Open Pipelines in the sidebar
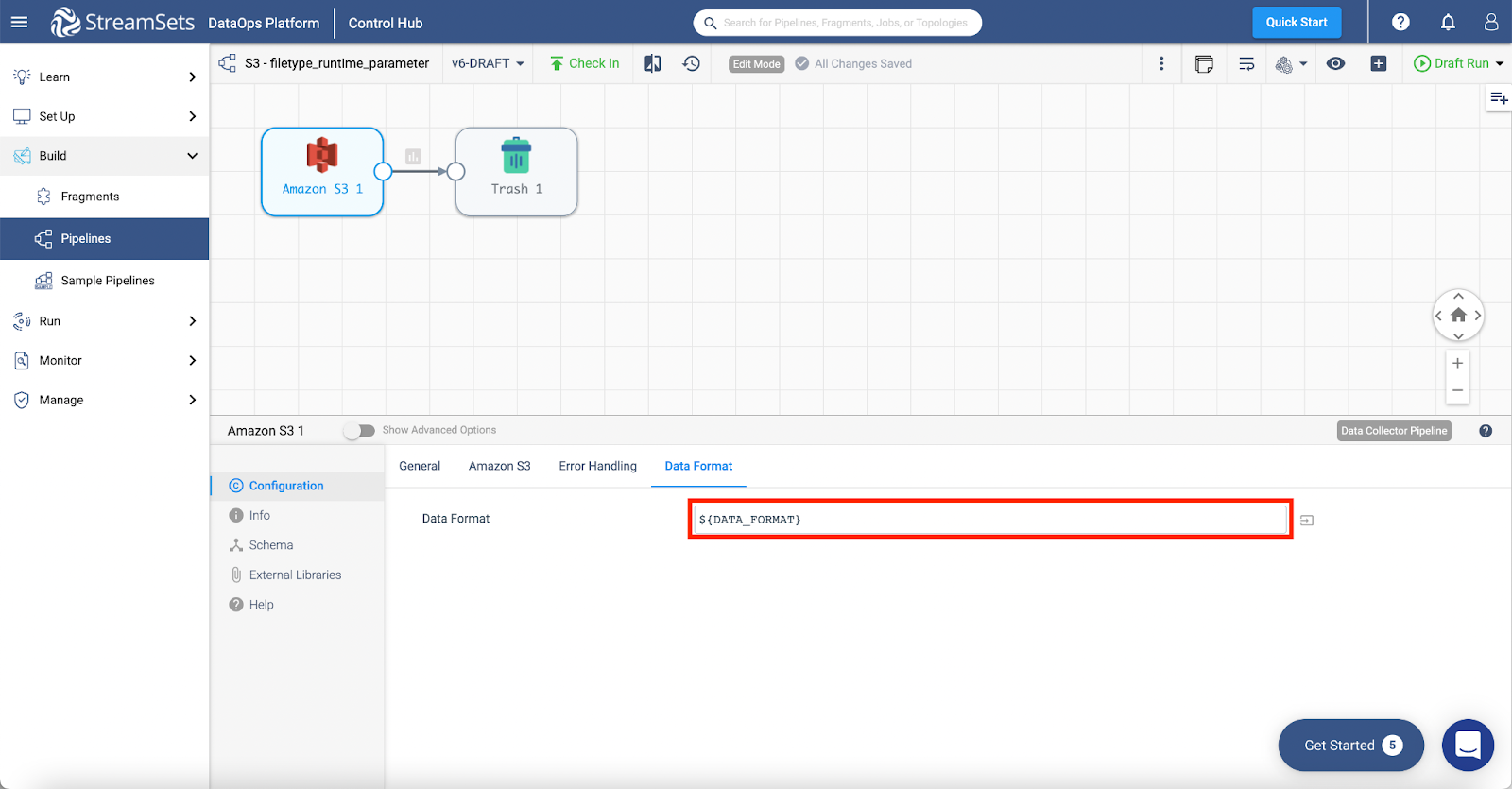The height and width of the screenshot is (789, 1512). coord(105,238)
